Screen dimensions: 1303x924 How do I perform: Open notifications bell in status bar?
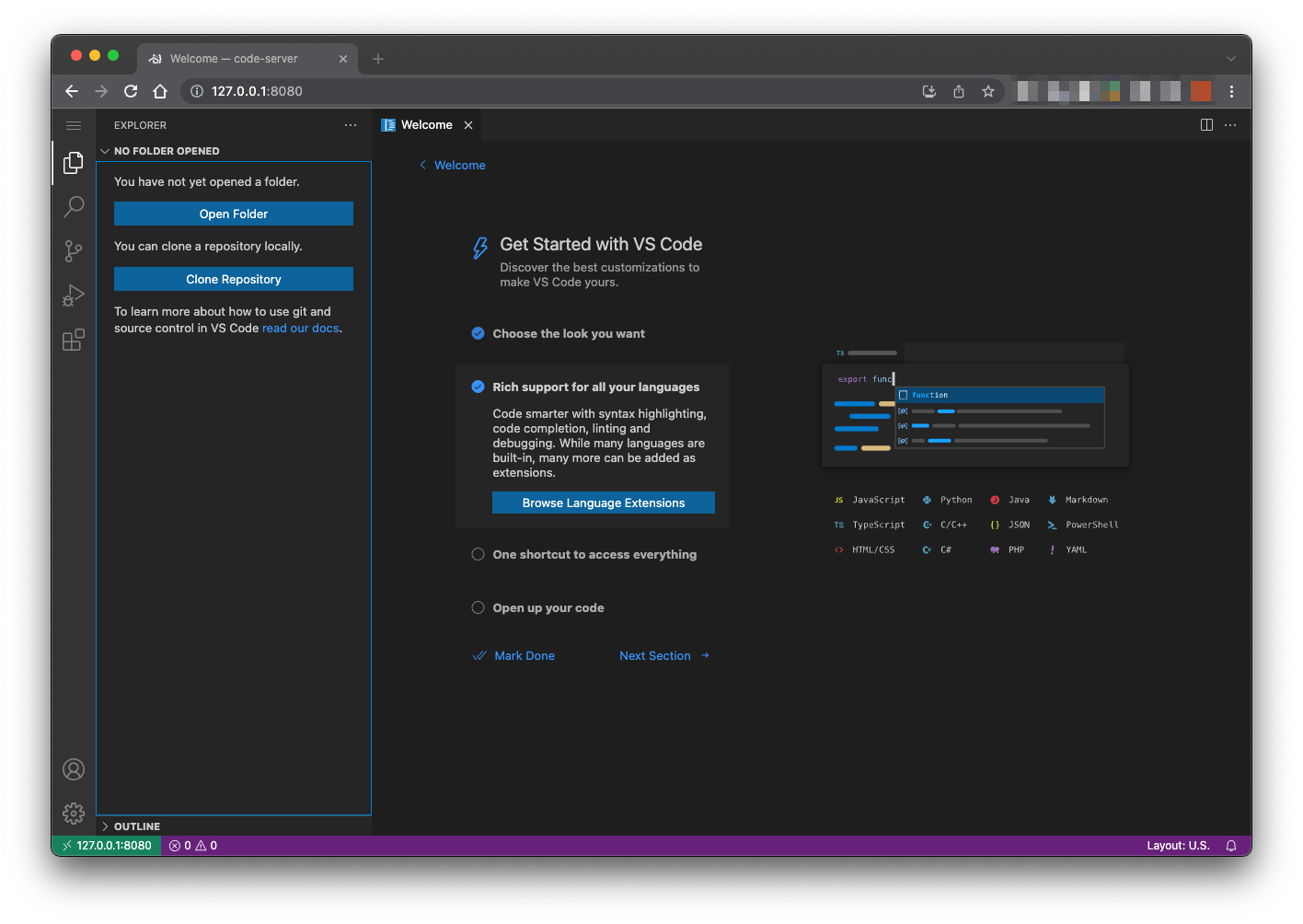click(1231, 846)
